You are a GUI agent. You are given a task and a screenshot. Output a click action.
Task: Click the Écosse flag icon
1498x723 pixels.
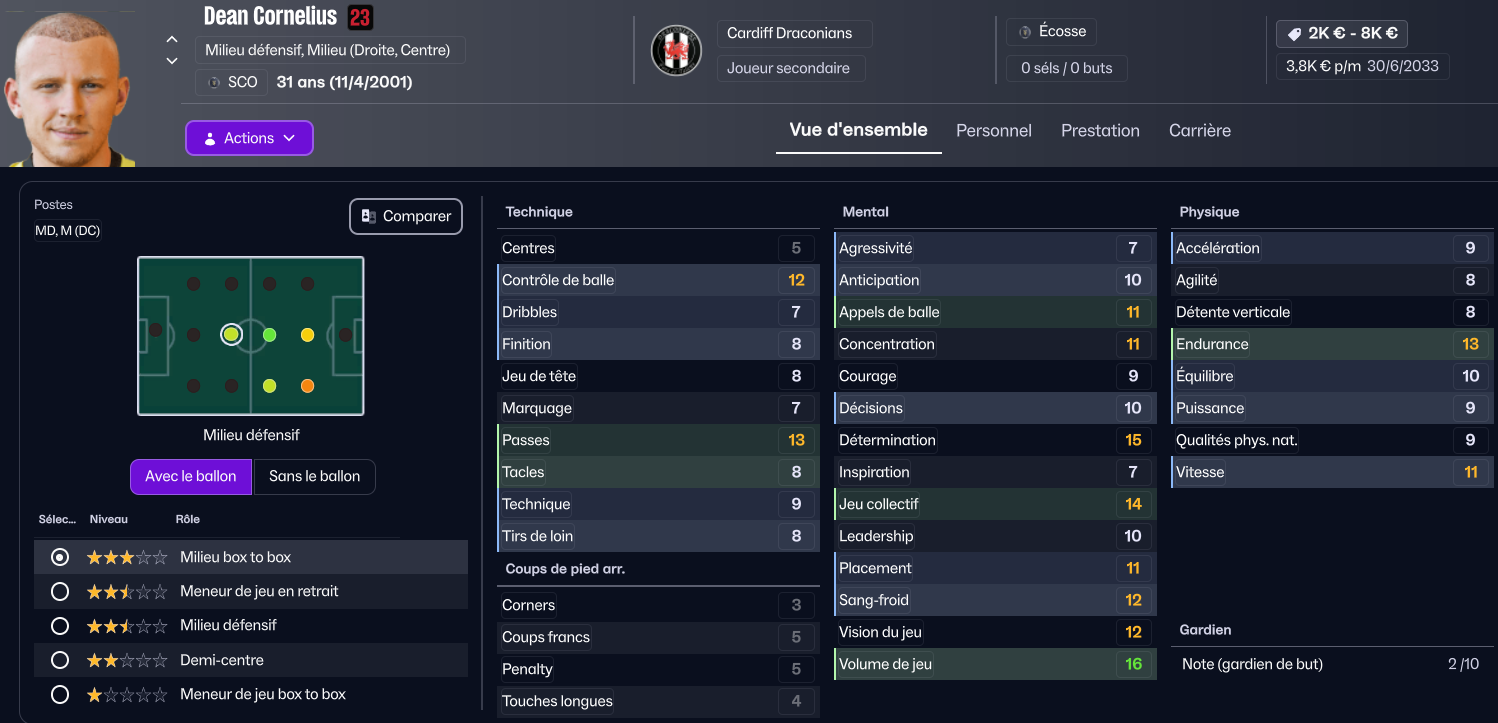[x=1025, y=32]
